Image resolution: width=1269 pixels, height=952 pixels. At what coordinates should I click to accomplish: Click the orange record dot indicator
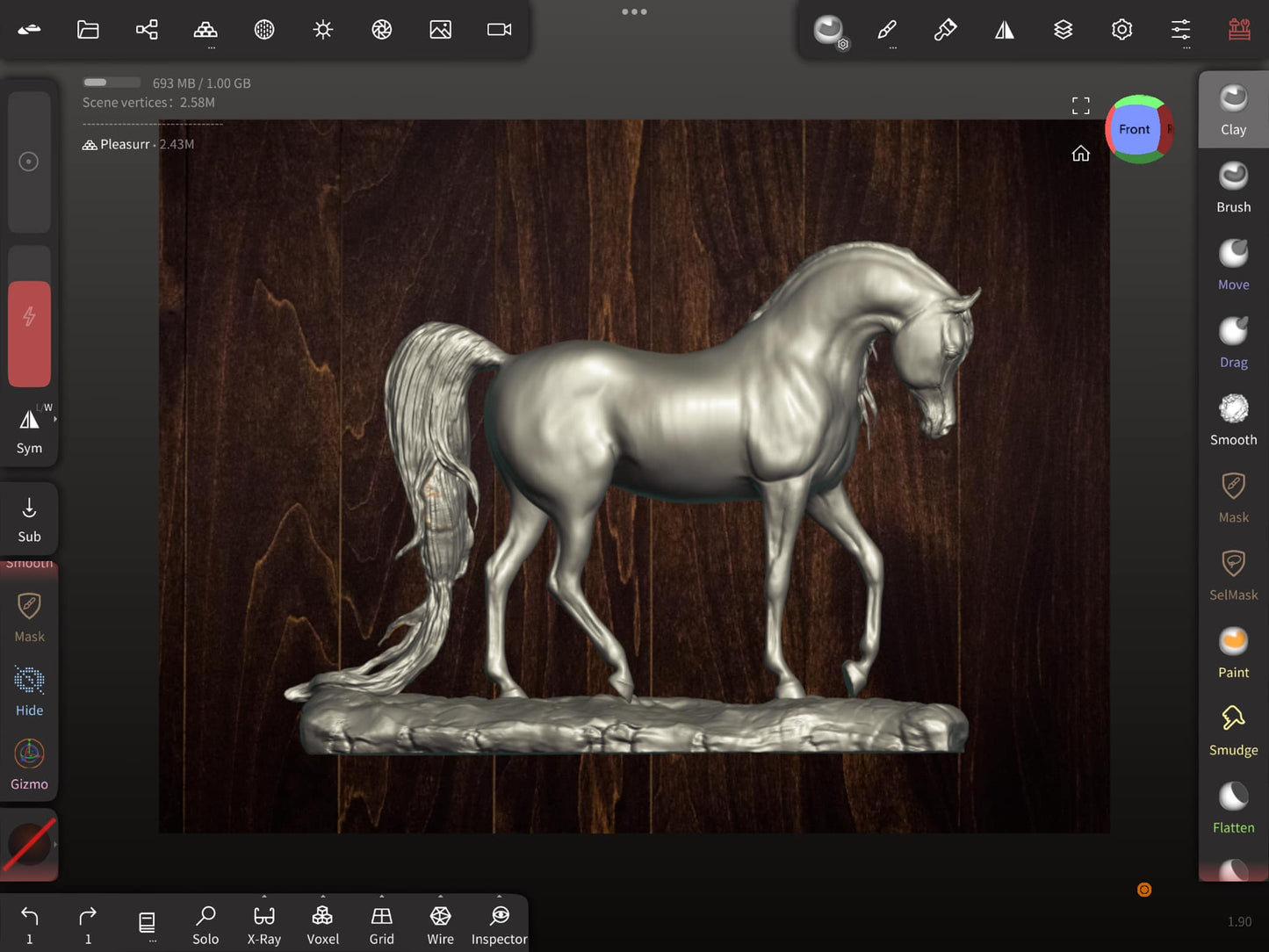pos(1144,890)
